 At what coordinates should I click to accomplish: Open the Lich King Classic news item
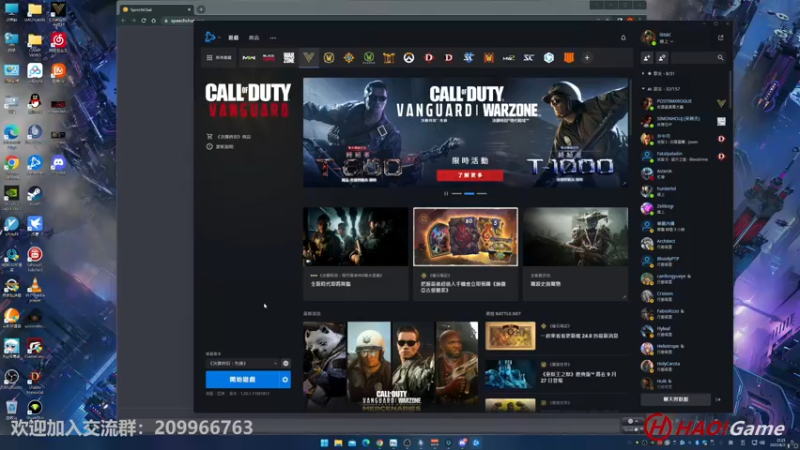pos(556,374)
